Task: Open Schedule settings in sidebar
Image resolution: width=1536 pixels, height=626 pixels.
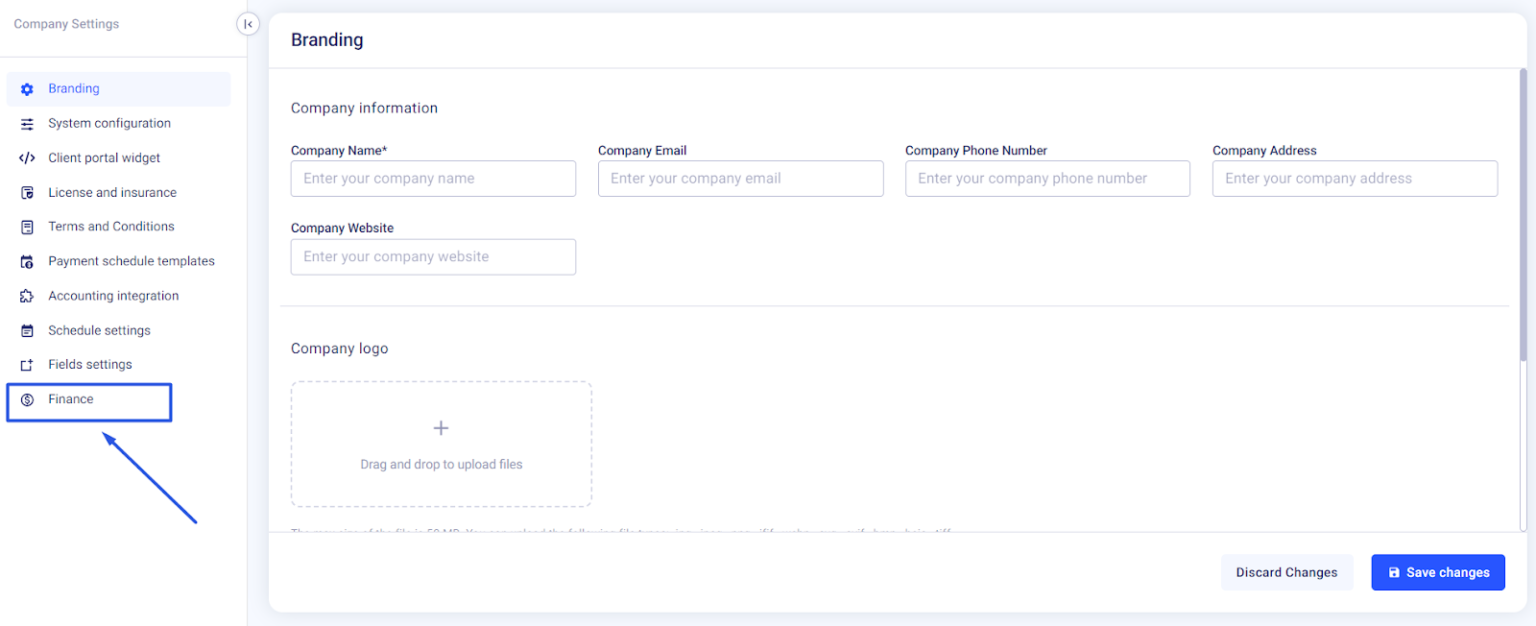Action: (x=99, y=331)
